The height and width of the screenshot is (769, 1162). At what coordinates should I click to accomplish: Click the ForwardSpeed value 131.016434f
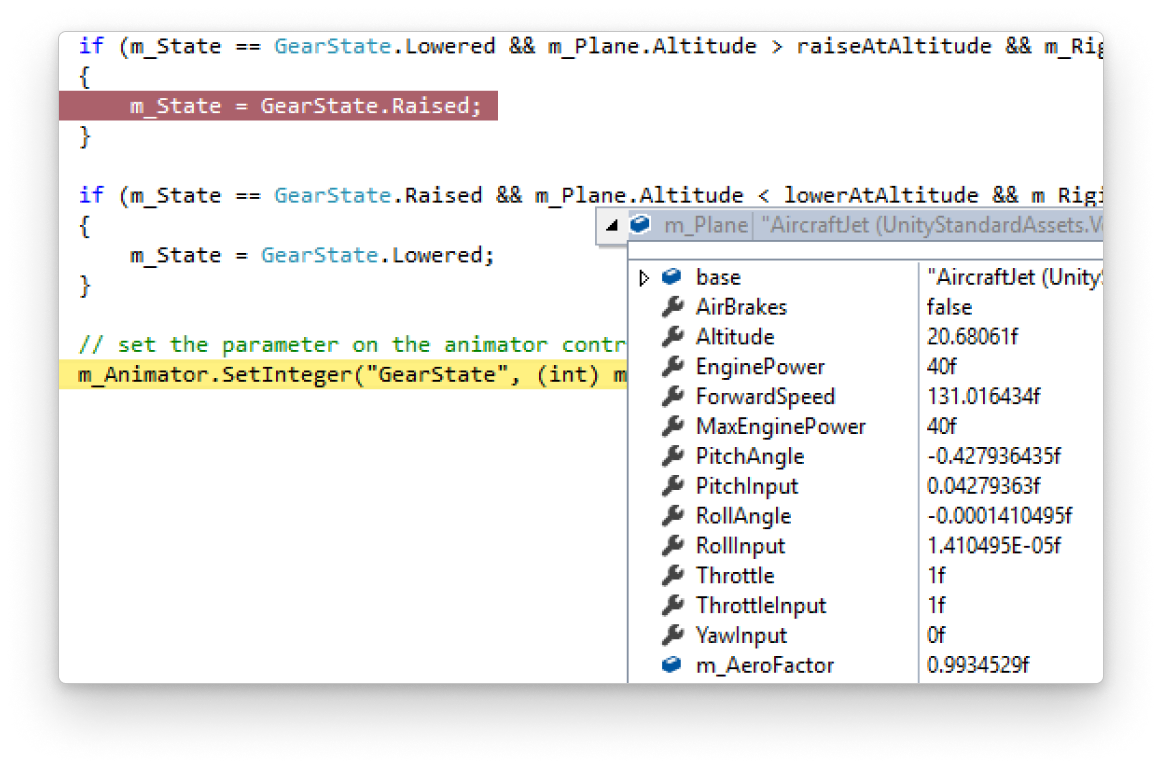click(x=983, y=397)
